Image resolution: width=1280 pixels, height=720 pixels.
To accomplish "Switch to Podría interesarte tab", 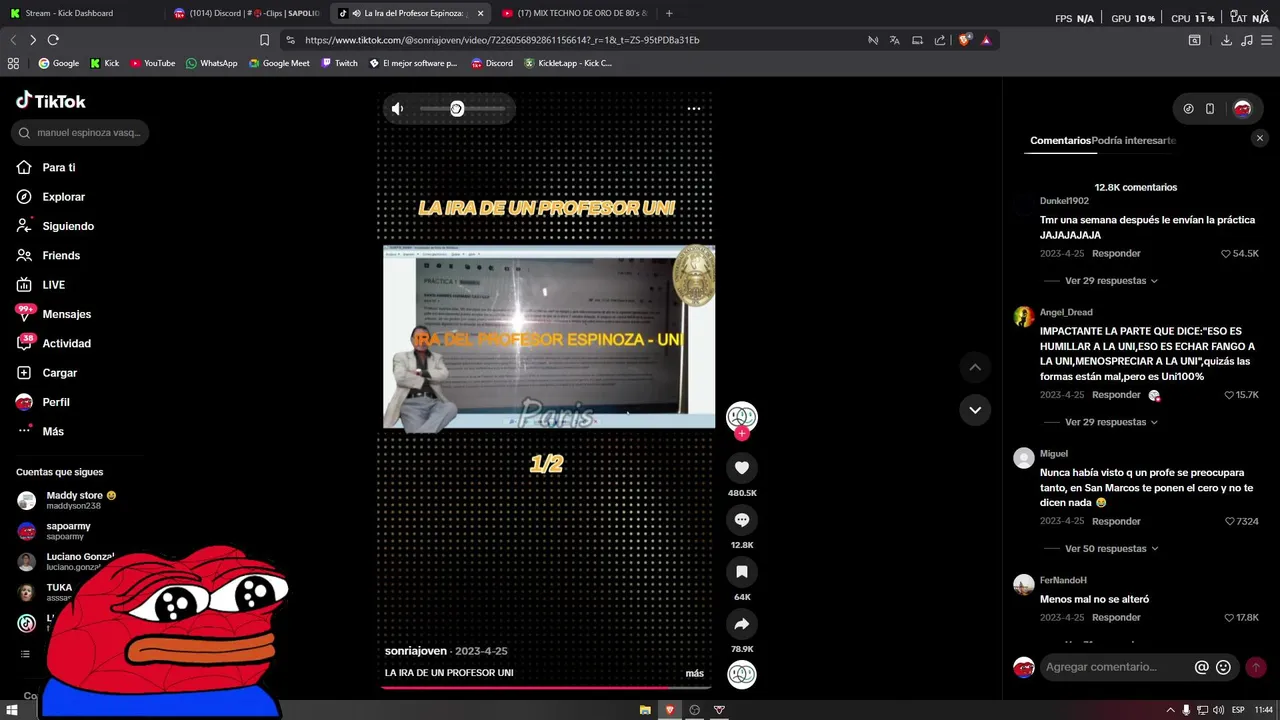I will click(1134, 141).
